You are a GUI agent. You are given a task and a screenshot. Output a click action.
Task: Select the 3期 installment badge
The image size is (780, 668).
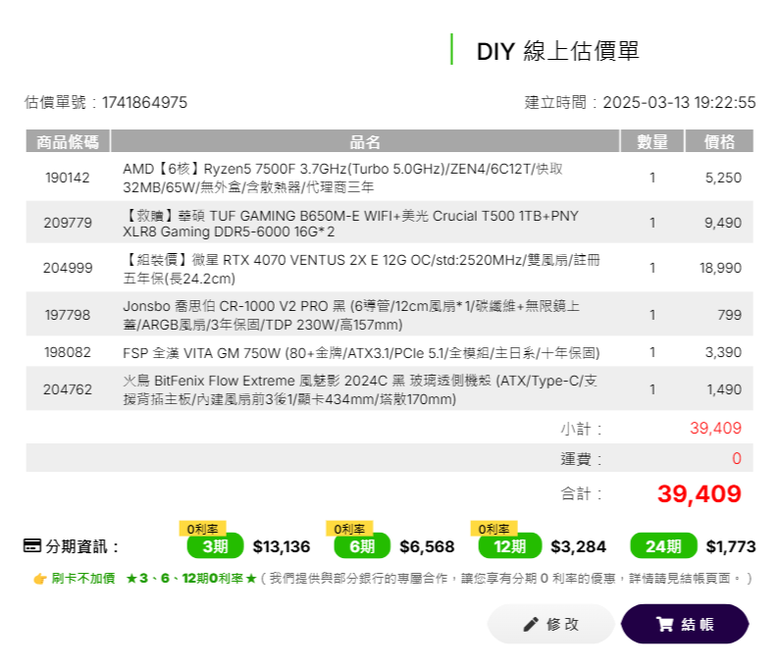(x=215, y=546)
